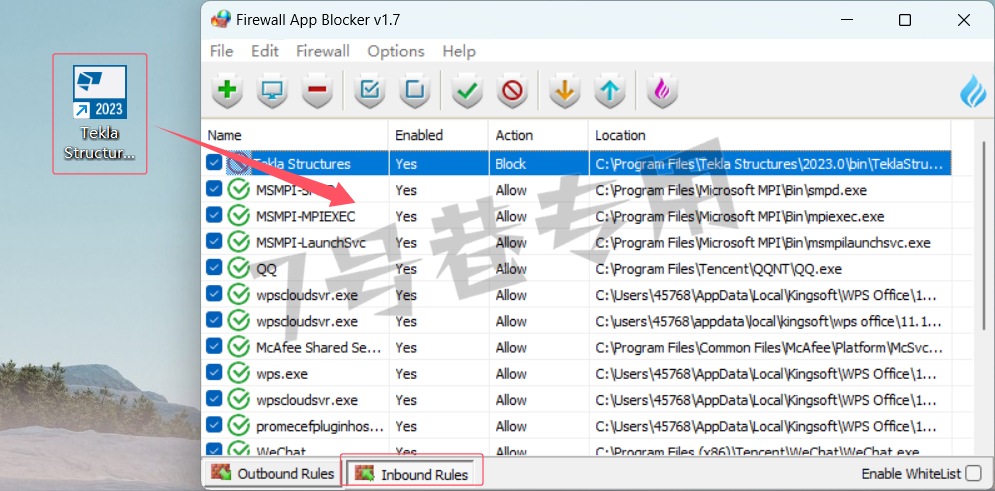Image resolution: width=995 pixels, height=491 pixels.
Task: Uncheck the McAfee Shared Se... rule checkbox
Action: (214, 347)
